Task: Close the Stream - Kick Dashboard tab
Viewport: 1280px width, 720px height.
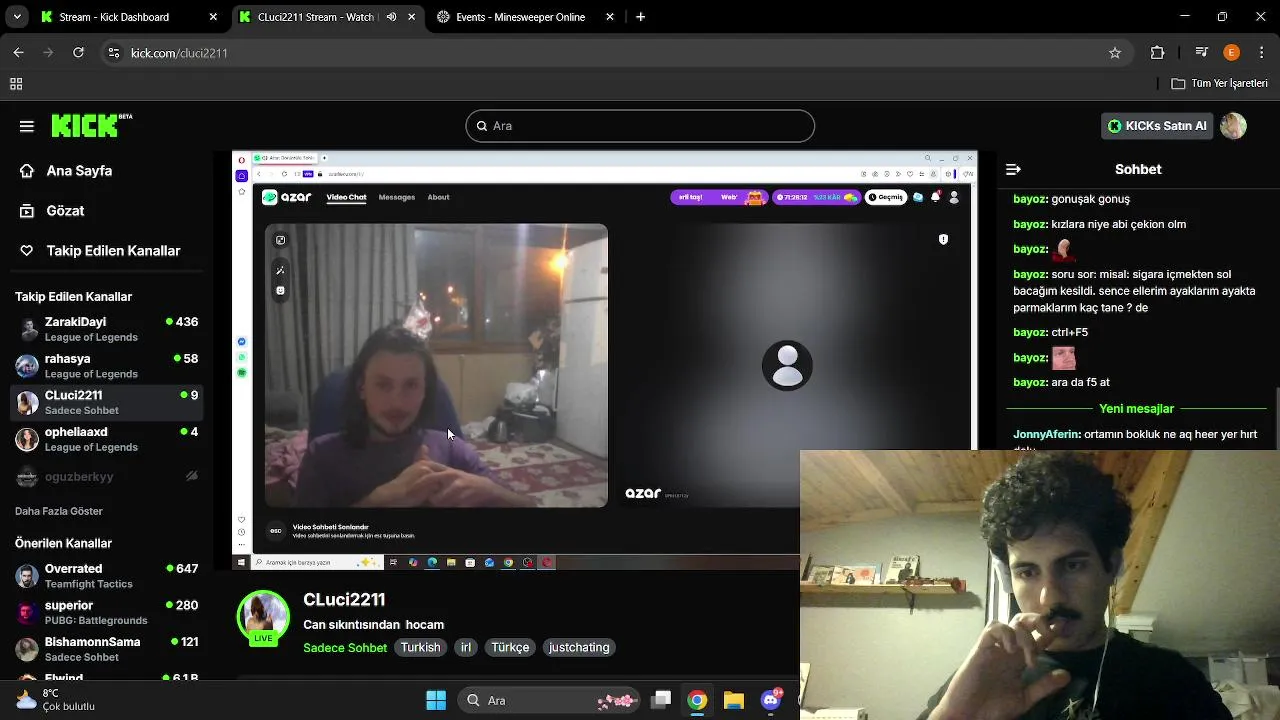Action: click(213, 17)
